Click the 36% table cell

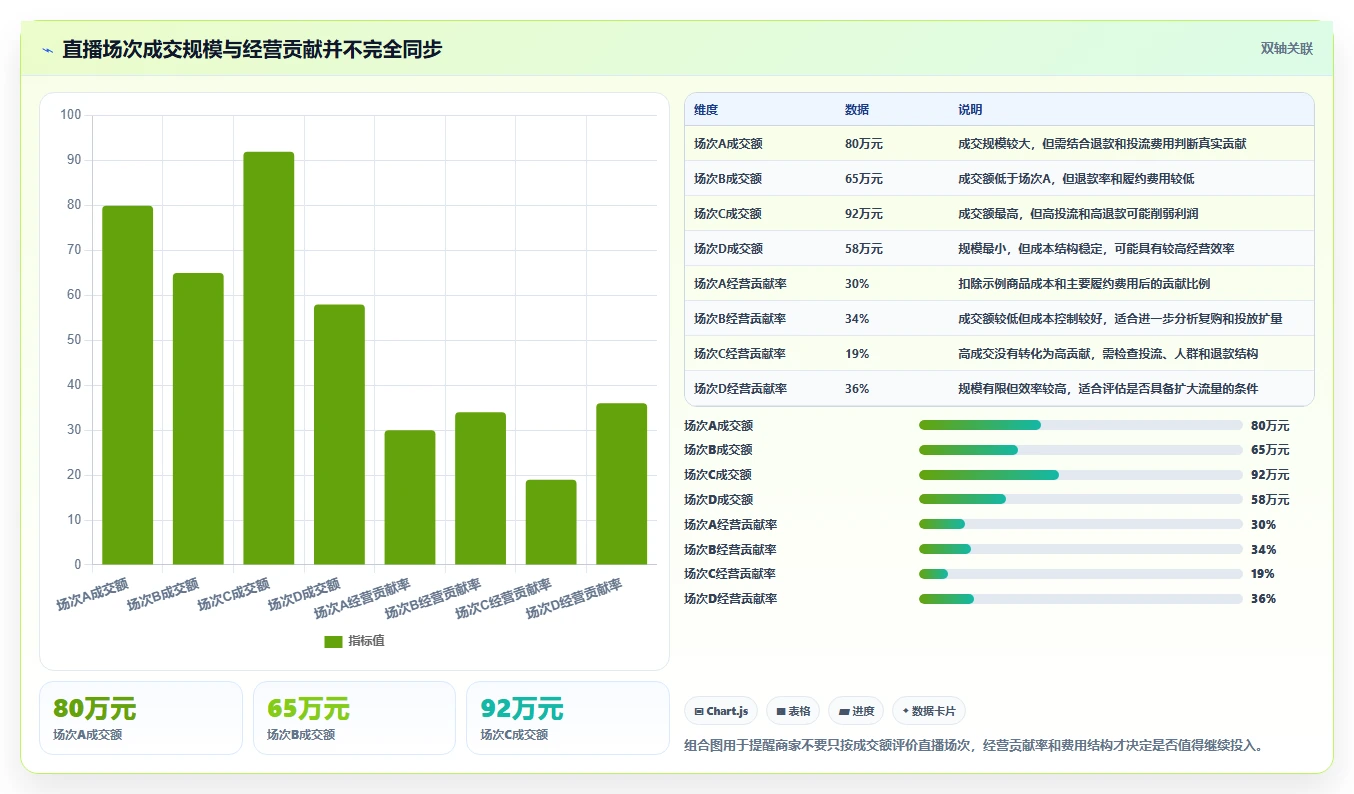click(857, 389)
